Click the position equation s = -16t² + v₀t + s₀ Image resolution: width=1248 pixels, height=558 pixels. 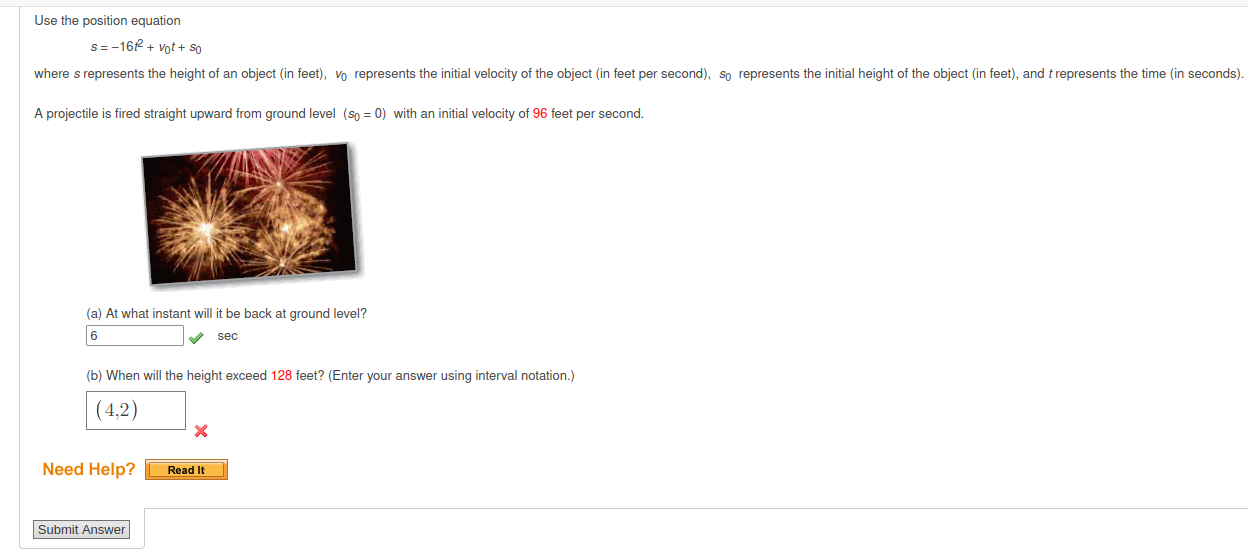[x=148, y=47]
